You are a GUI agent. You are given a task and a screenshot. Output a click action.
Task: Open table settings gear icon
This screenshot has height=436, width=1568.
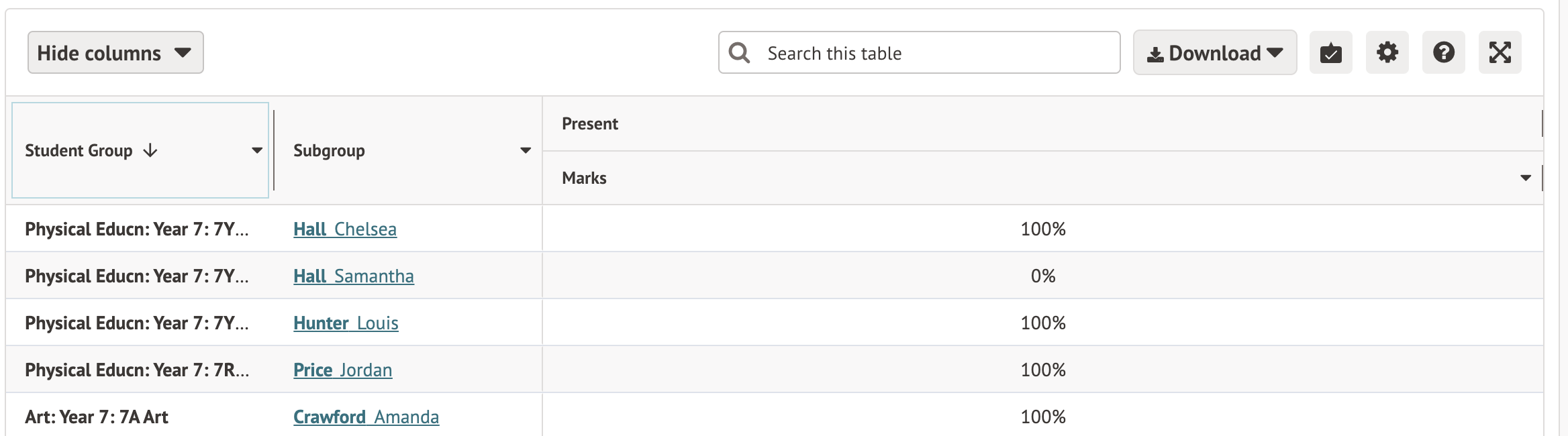(x=1387, y=52)
